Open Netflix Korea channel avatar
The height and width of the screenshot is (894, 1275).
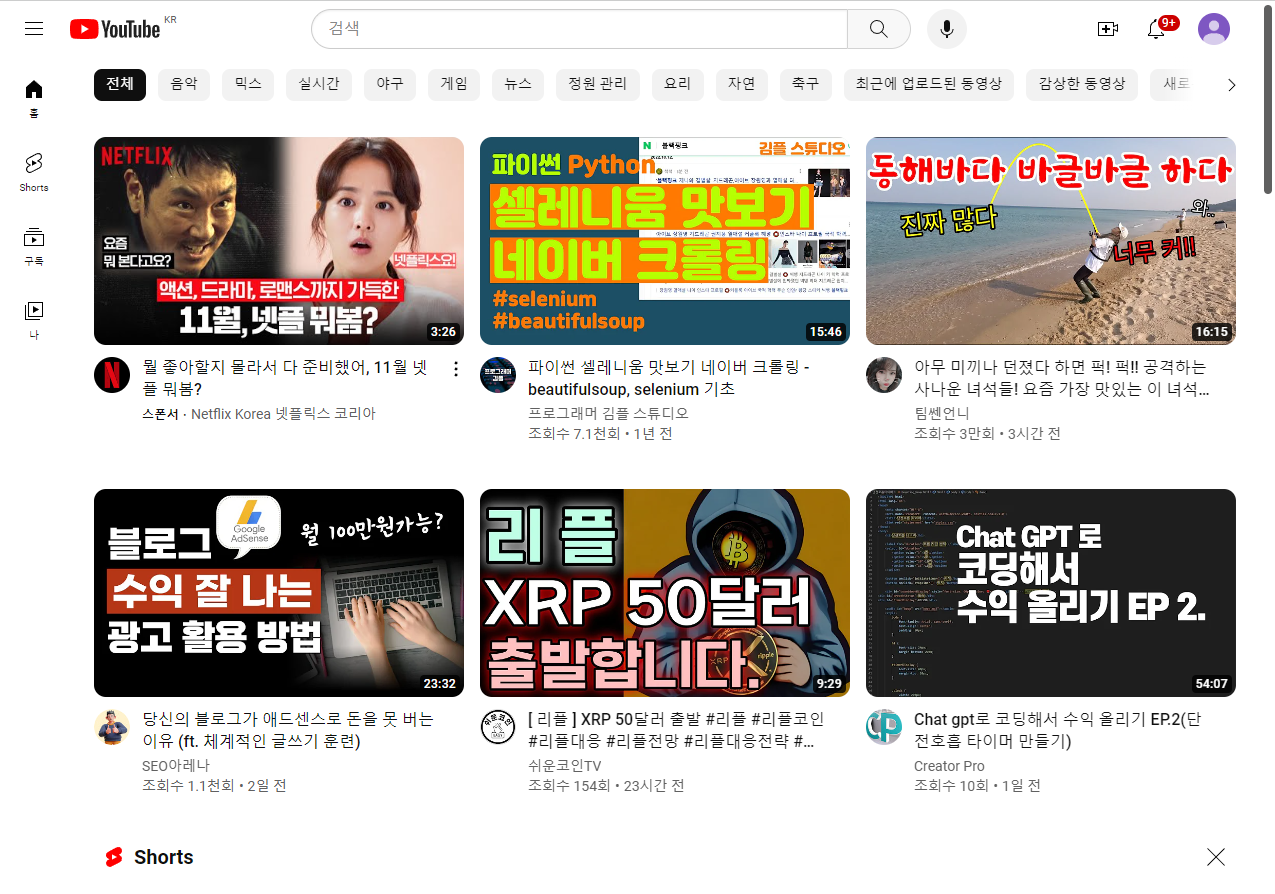point(112,375)
